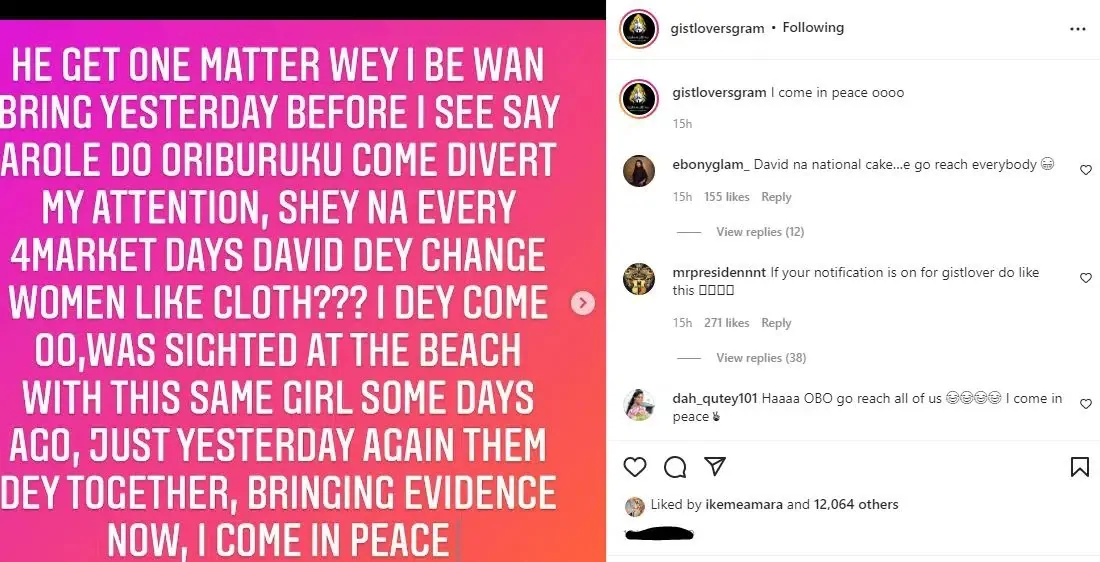Open ebonyglam_ commenter avatar
Viewport: 1100px width, 562px height.
639,171
